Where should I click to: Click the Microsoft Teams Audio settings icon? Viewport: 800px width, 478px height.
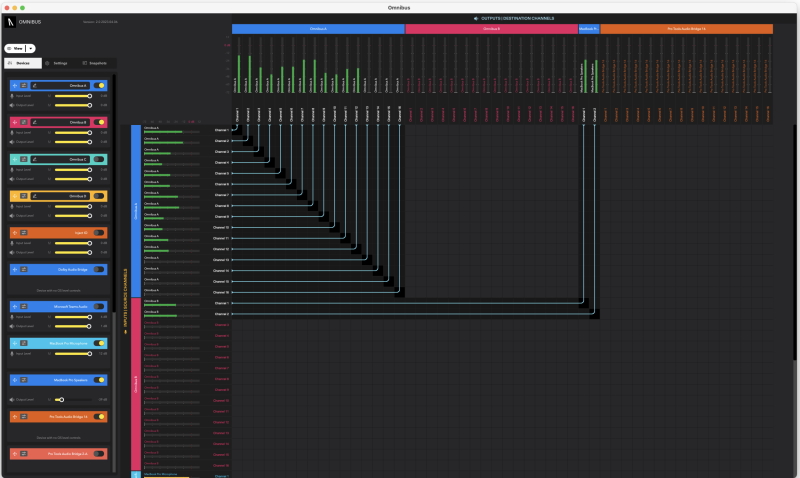(24, 306)
